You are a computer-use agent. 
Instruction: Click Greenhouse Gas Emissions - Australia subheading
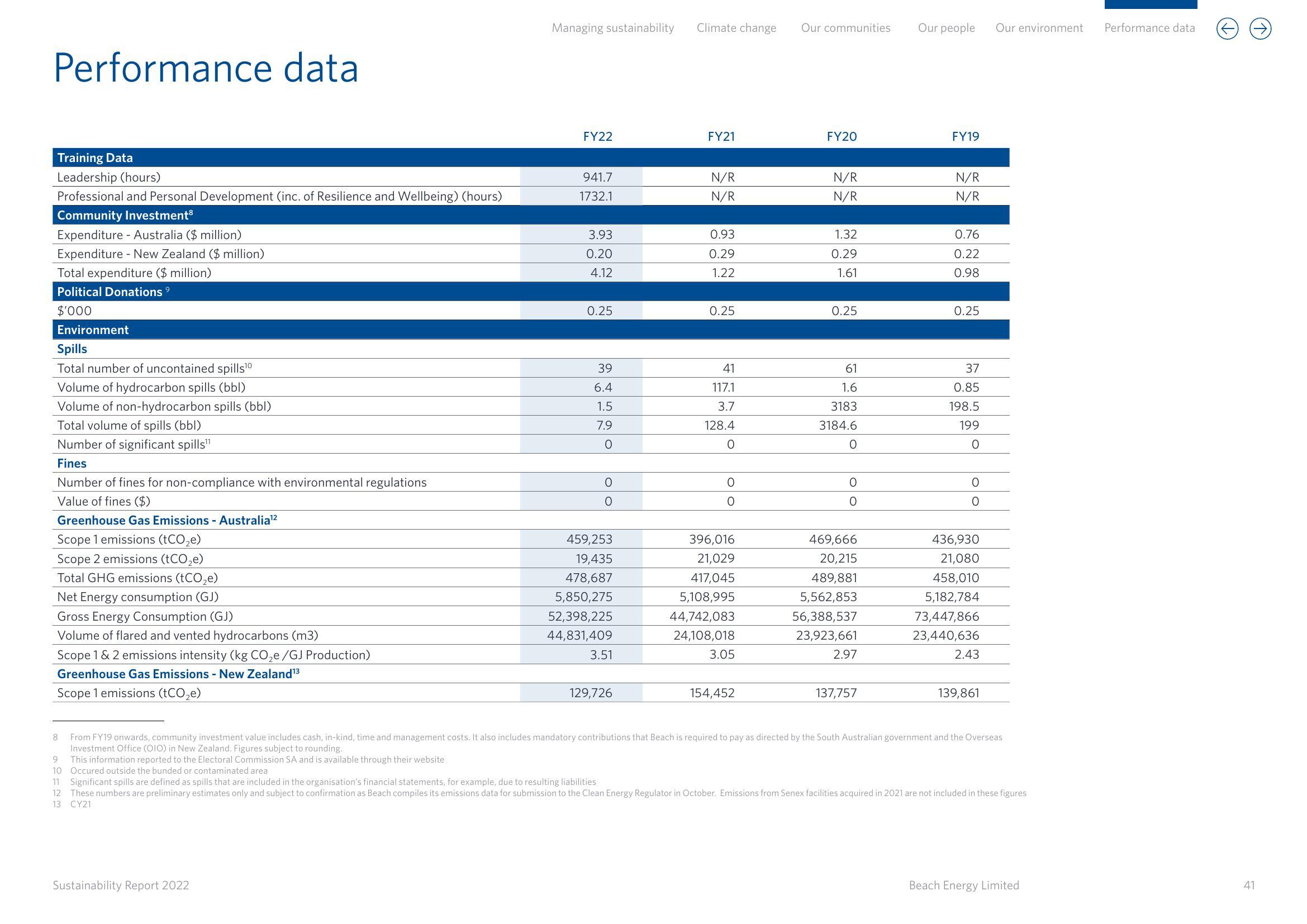click(168, 520)
